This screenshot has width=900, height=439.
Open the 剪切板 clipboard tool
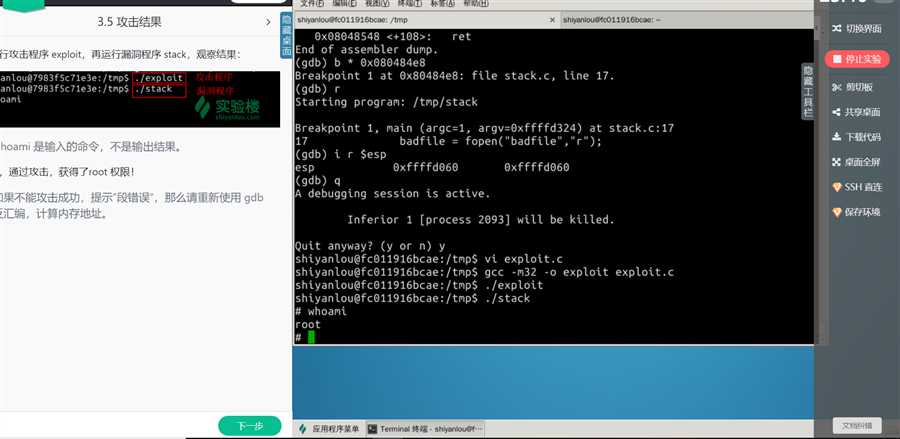coord(852,87)
